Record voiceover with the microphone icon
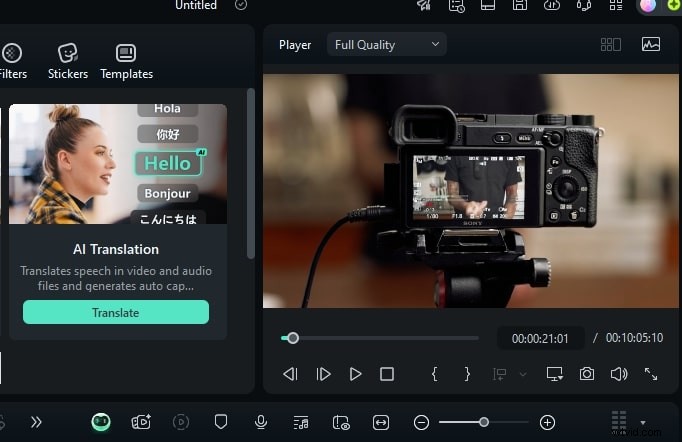Image resolution: width=682 pixels, height=442 pixels. pyautogui.click(x=261, y=422)
